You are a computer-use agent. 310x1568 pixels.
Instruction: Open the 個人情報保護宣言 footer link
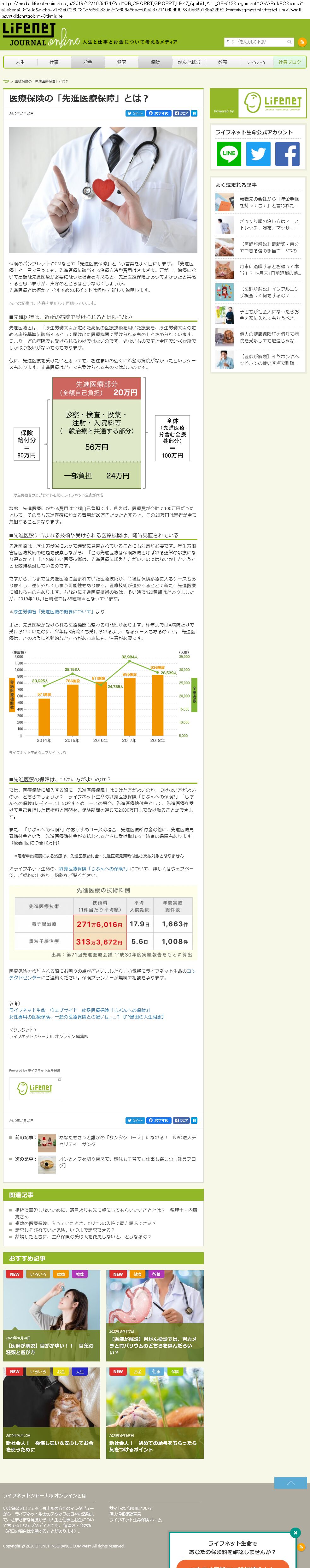(x=125, y=1514)
